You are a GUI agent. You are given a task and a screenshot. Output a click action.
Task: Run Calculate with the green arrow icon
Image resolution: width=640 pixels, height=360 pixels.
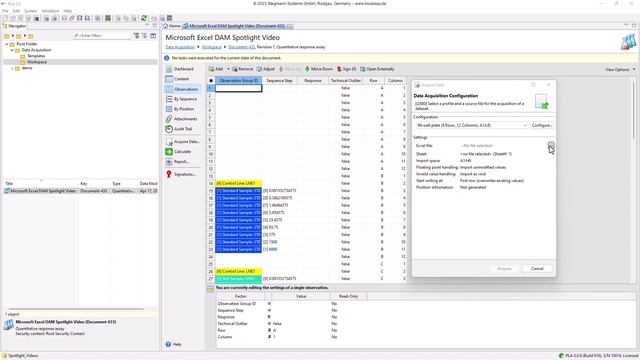coord(178,151)
